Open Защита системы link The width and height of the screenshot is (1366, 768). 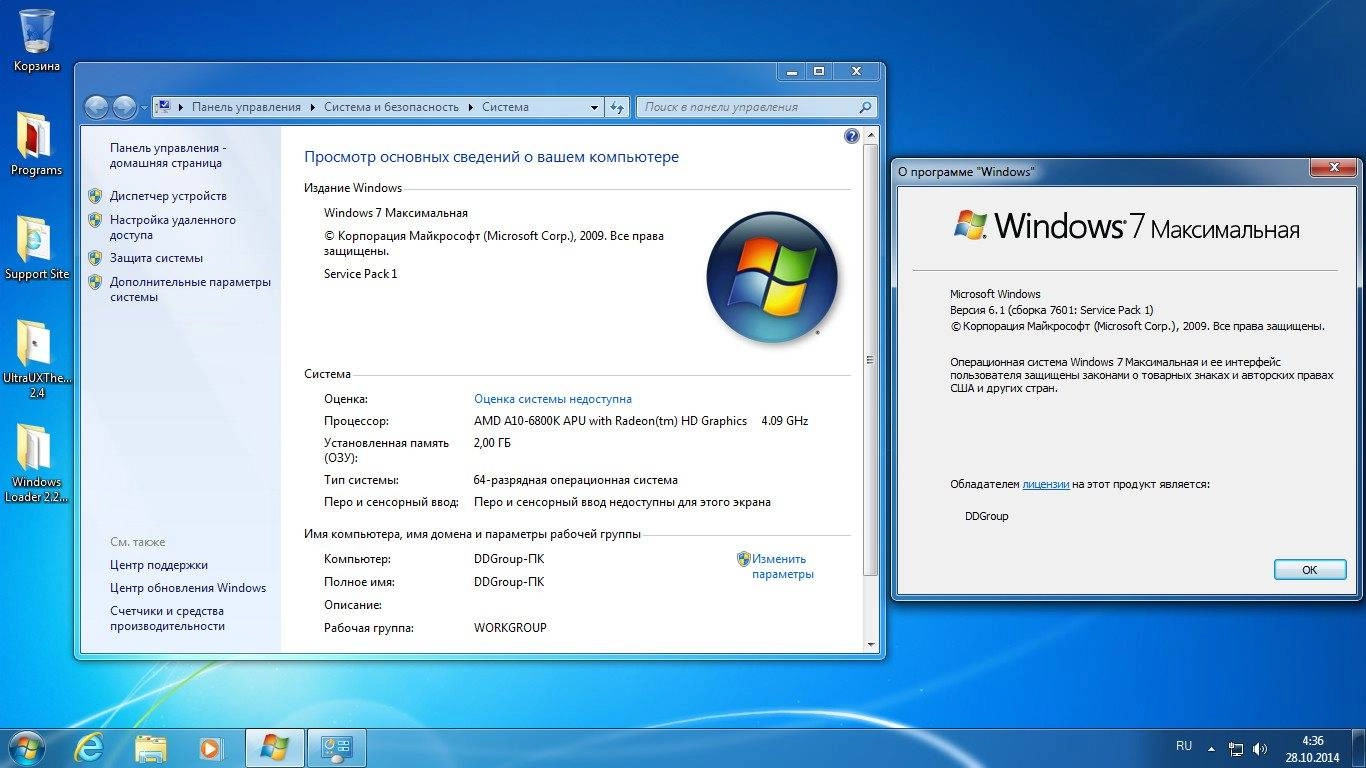point(156,258)
